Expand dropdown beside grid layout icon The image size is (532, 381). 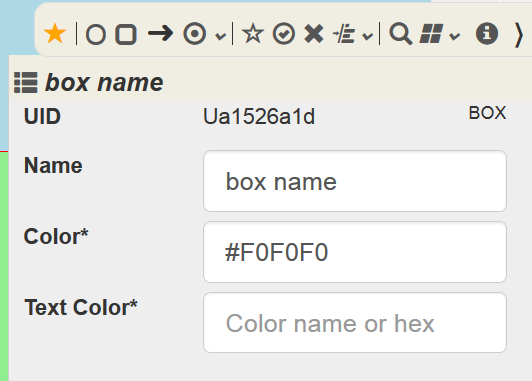point(455,36)
